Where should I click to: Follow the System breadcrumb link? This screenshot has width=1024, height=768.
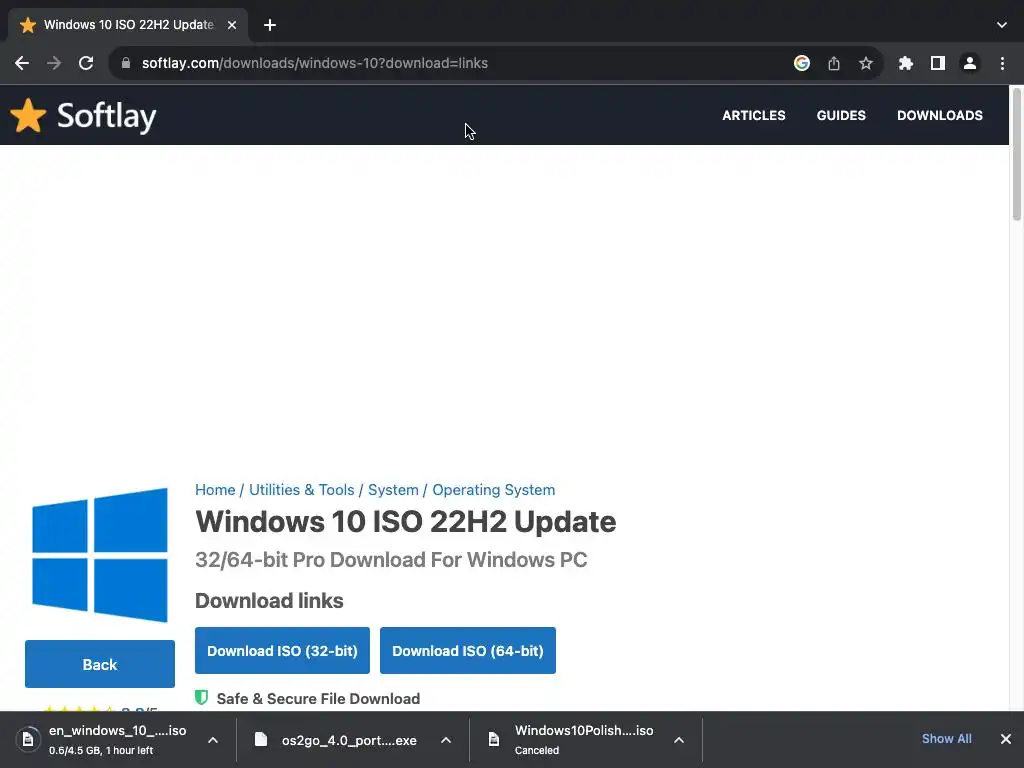(x=393, y=490)
